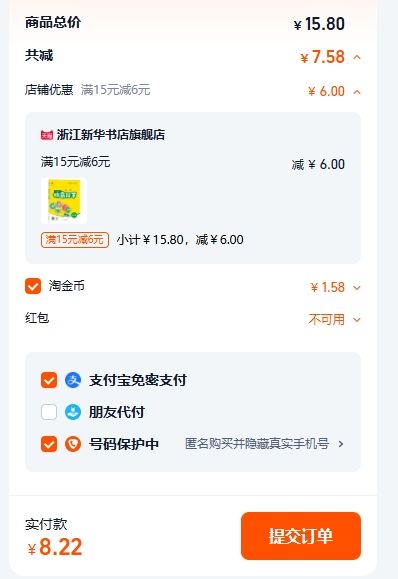Viewport: 398px width, 579px height.
Task: Enable the 朋友代付 checkbox
Action: point(49,412)
